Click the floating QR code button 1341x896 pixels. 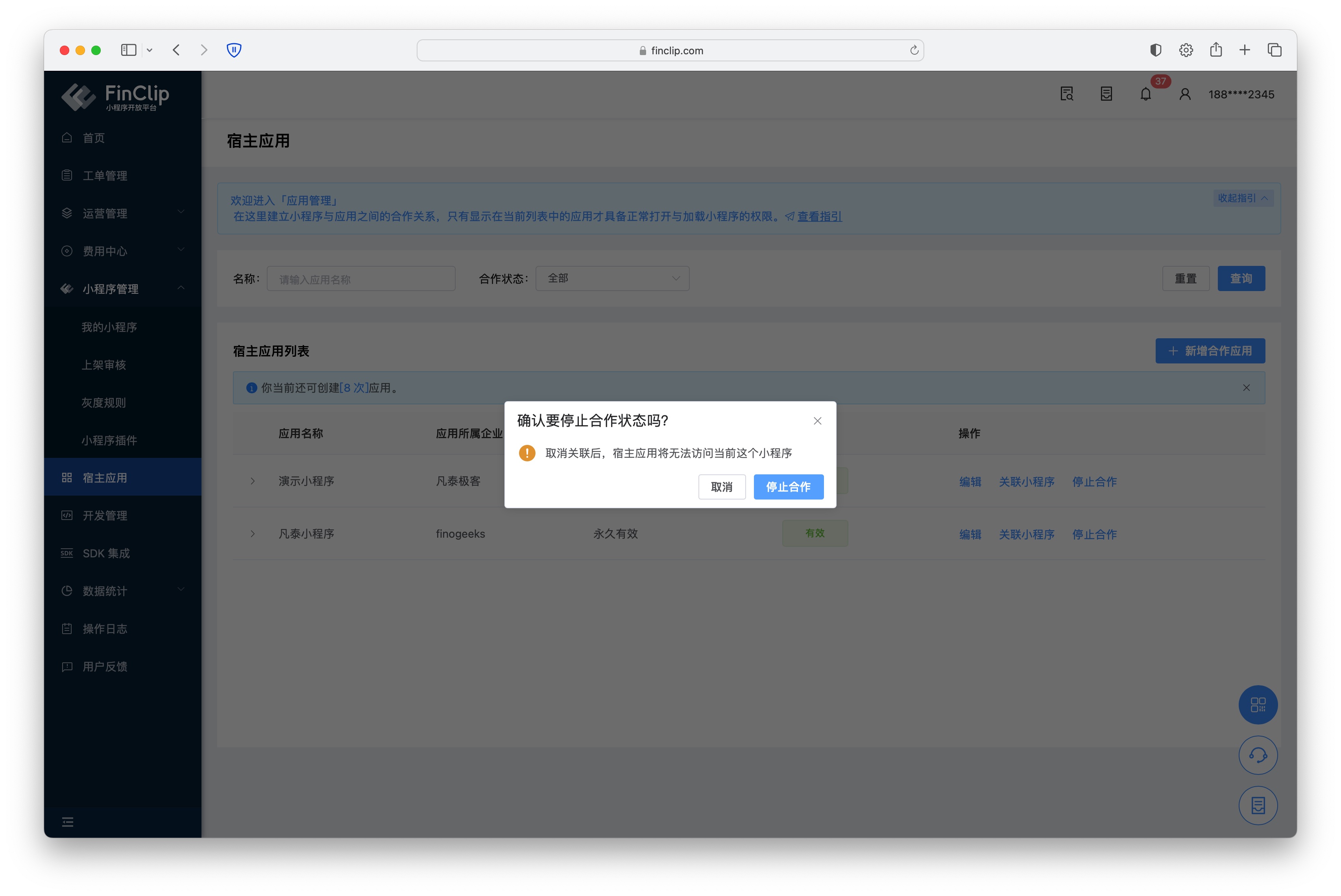point(1258,704)
